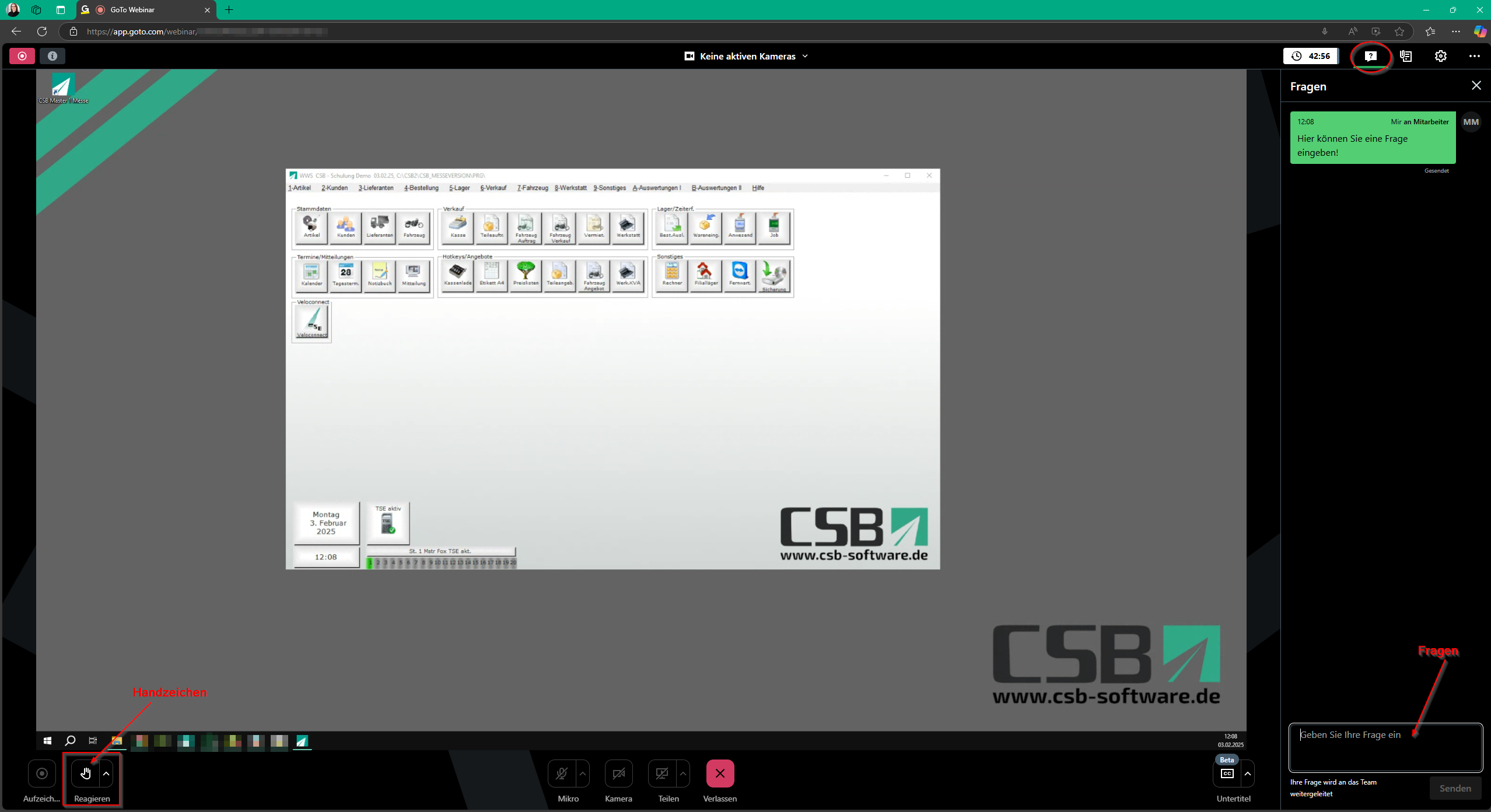This screenshot has height=812, width=1491.
Task: Add this page to browser favorites
Action: [x=1399, y=32]
